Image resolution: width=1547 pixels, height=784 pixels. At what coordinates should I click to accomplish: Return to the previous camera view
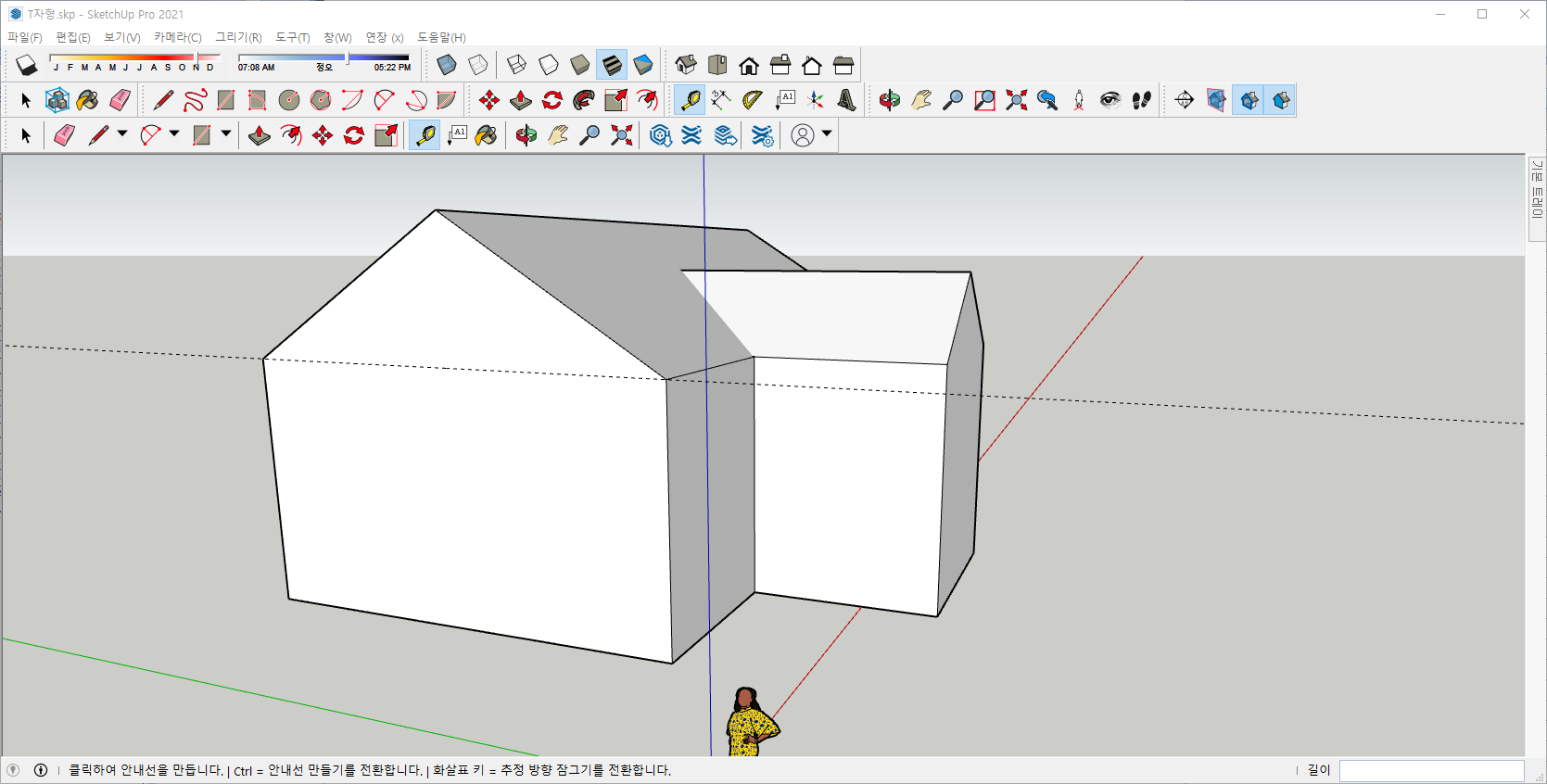point(1047,100)
